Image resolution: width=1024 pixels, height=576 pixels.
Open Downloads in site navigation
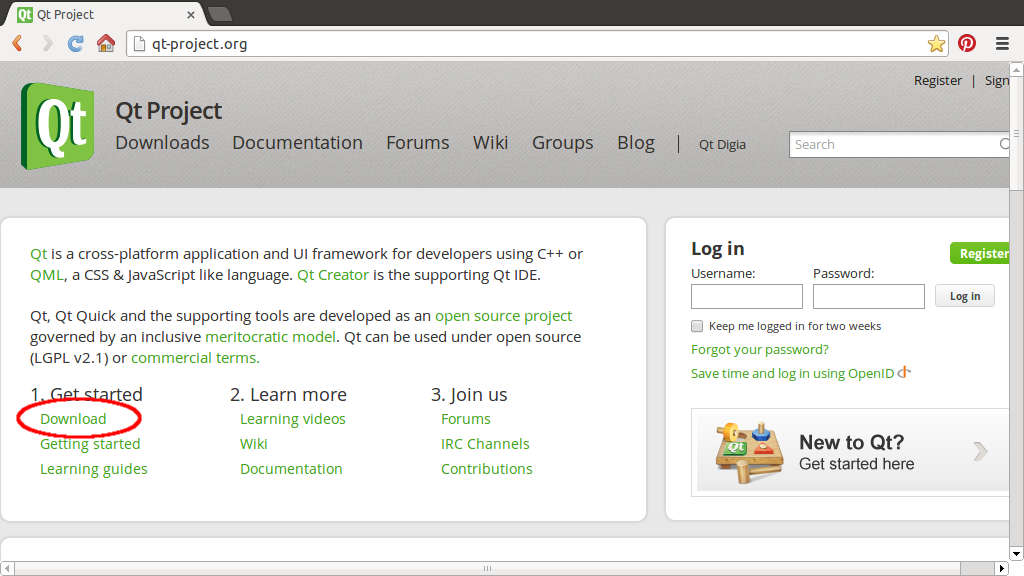pos(162,142)
